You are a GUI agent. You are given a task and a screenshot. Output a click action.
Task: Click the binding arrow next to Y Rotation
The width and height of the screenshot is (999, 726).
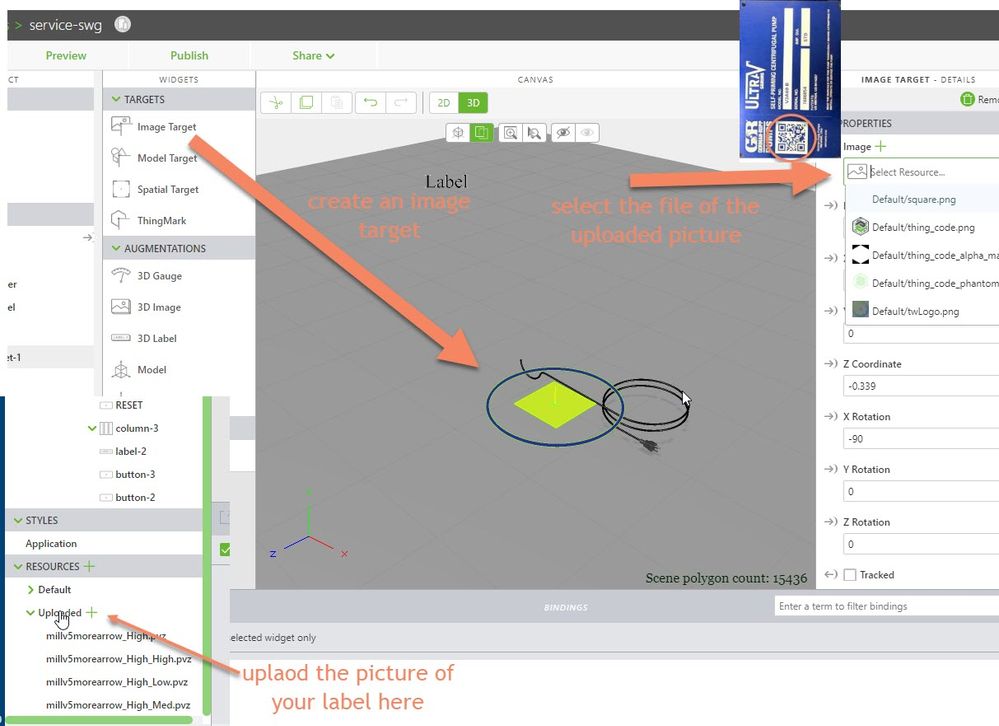pos(830,469)
